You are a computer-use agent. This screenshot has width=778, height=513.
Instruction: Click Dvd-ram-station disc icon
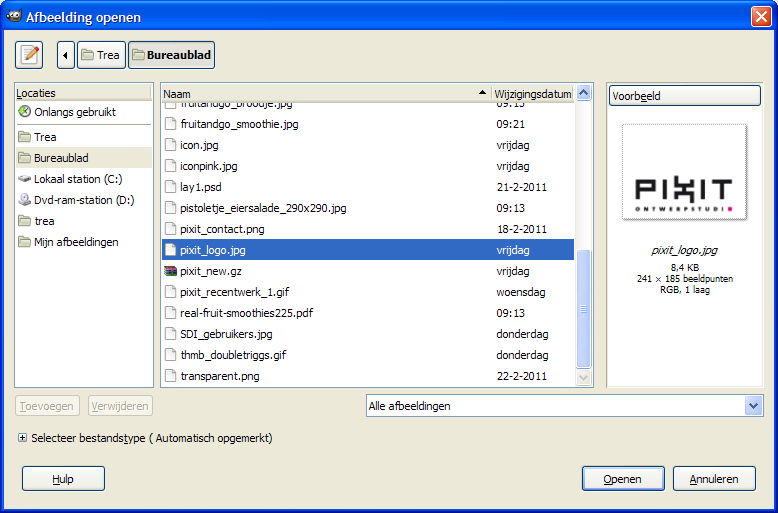(24, 199)
